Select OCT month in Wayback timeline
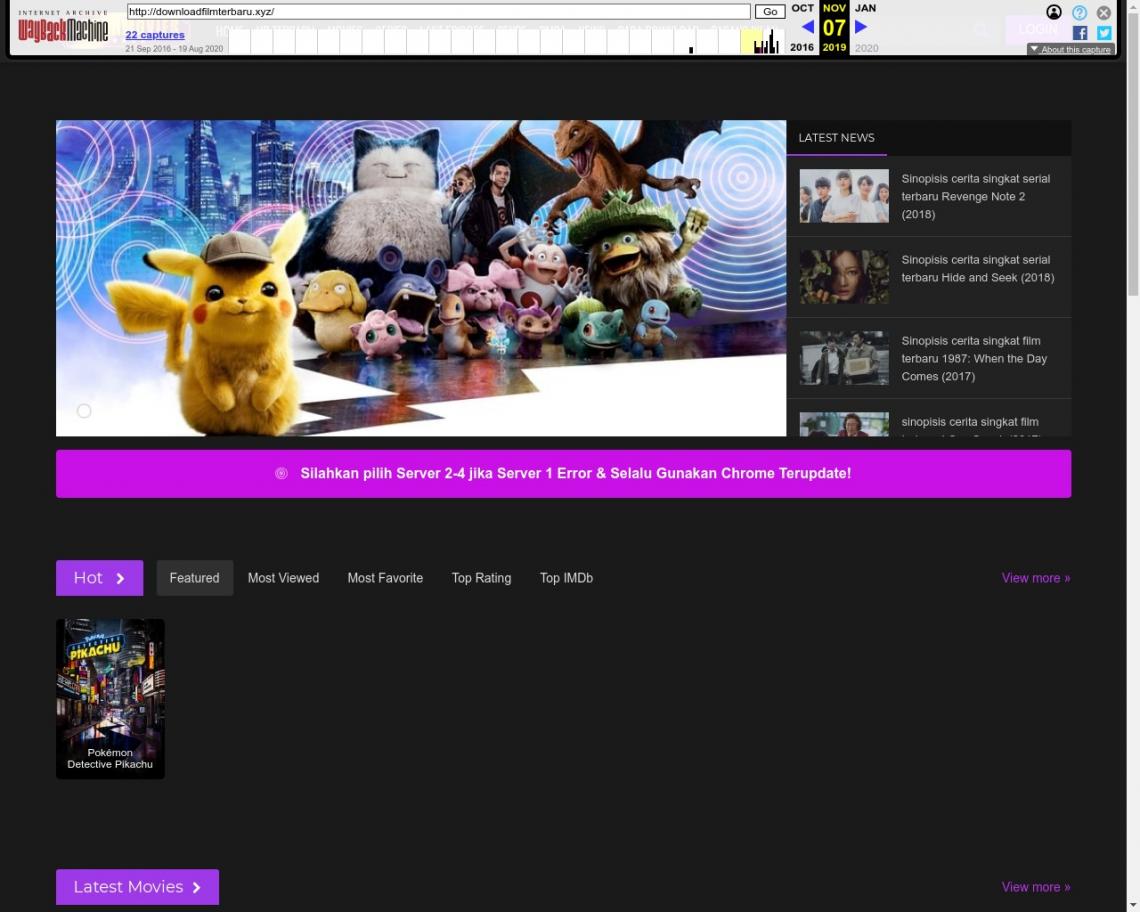 pos(802,8)
